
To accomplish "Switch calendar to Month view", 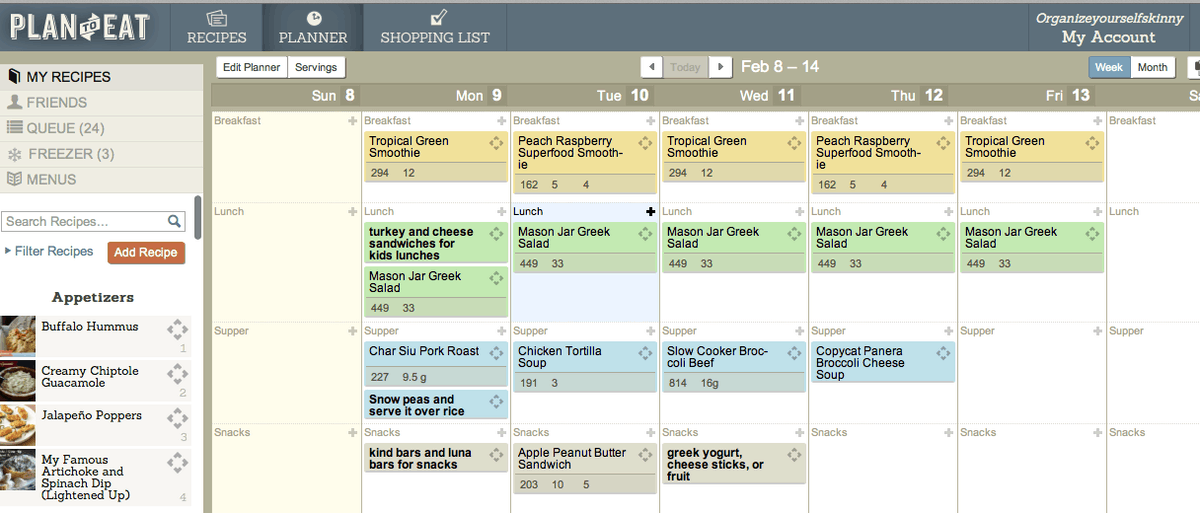I will pos(1152,67).
